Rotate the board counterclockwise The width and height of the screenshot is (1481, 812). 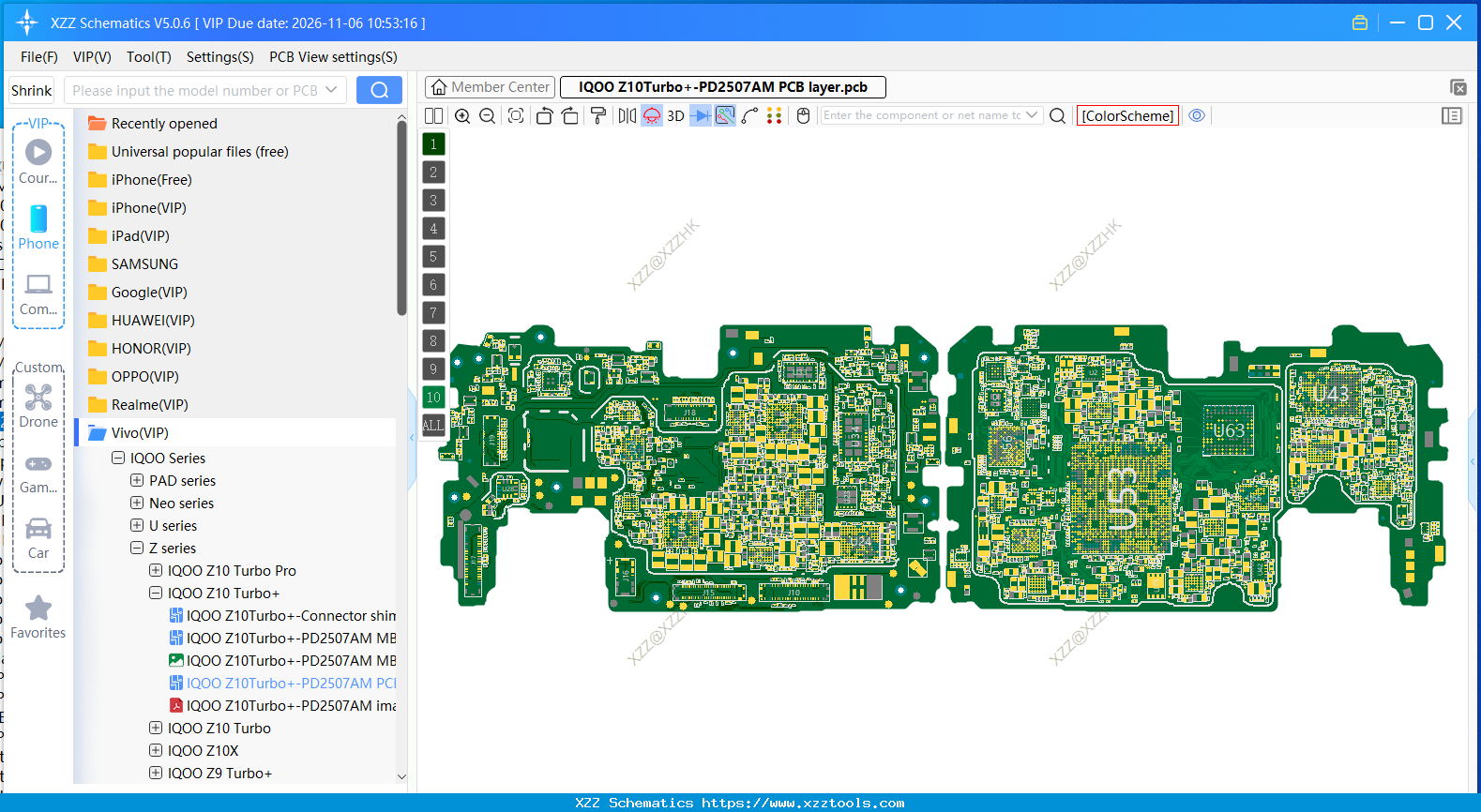[x=544, y=115]
